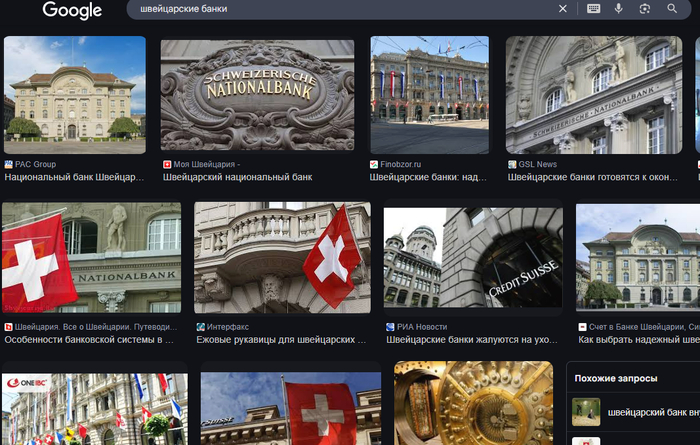Click source name Finobzor.ru
This screenshot has height=445, width=700.
tap(400, 164)
